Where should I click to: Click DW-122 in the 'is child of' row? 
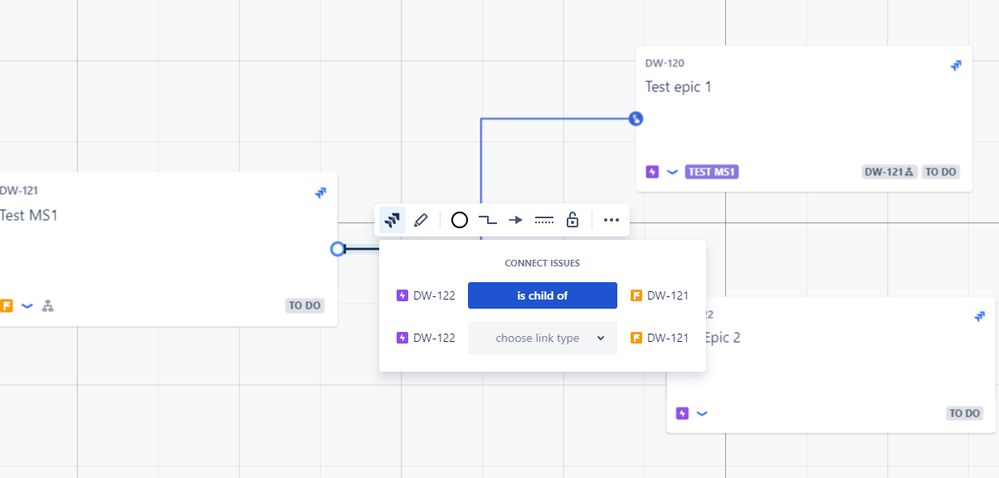pyautogui.click(x=435, y=296)
